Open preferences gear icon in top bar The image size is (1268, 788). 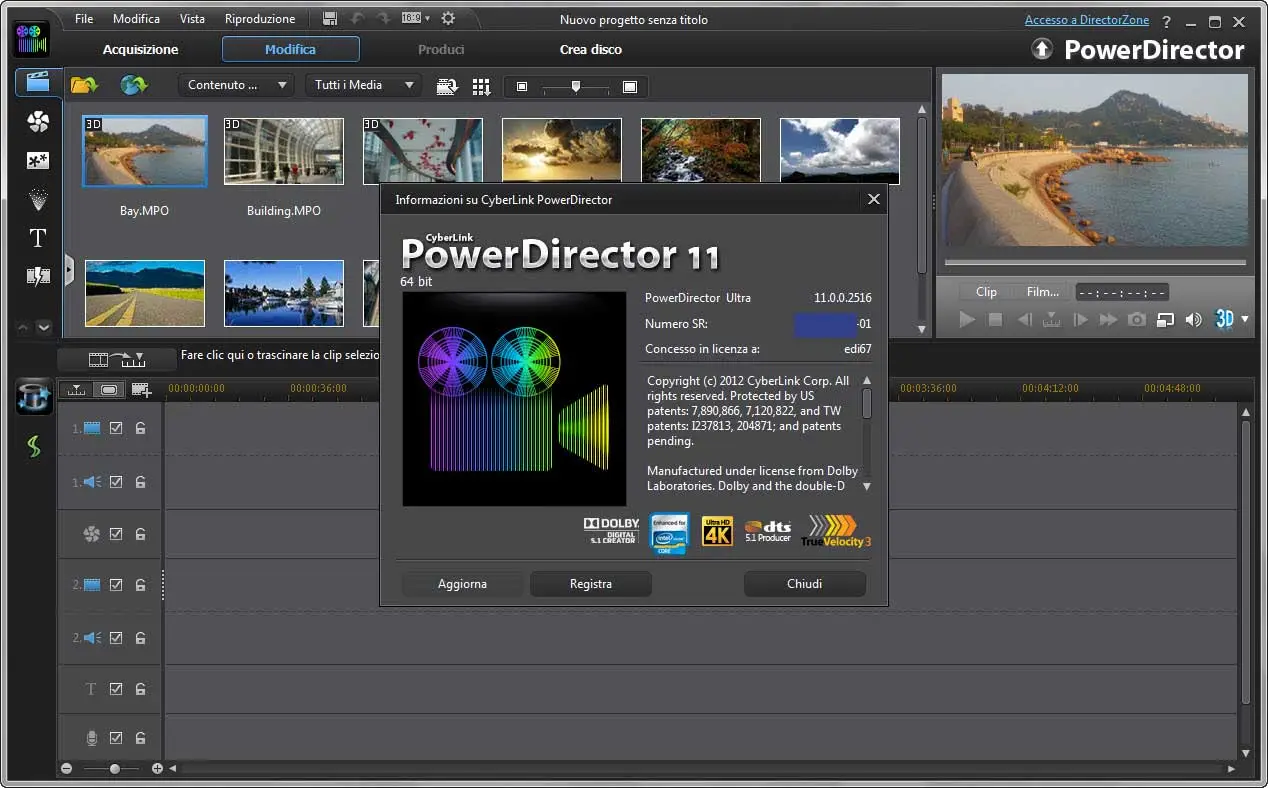coord(448,18)
